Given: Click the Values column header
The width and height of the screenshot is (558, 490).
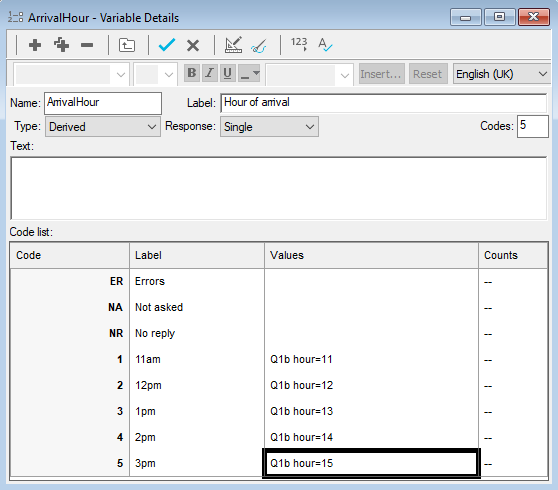Looking at the screenshot, I should point(372,255).
